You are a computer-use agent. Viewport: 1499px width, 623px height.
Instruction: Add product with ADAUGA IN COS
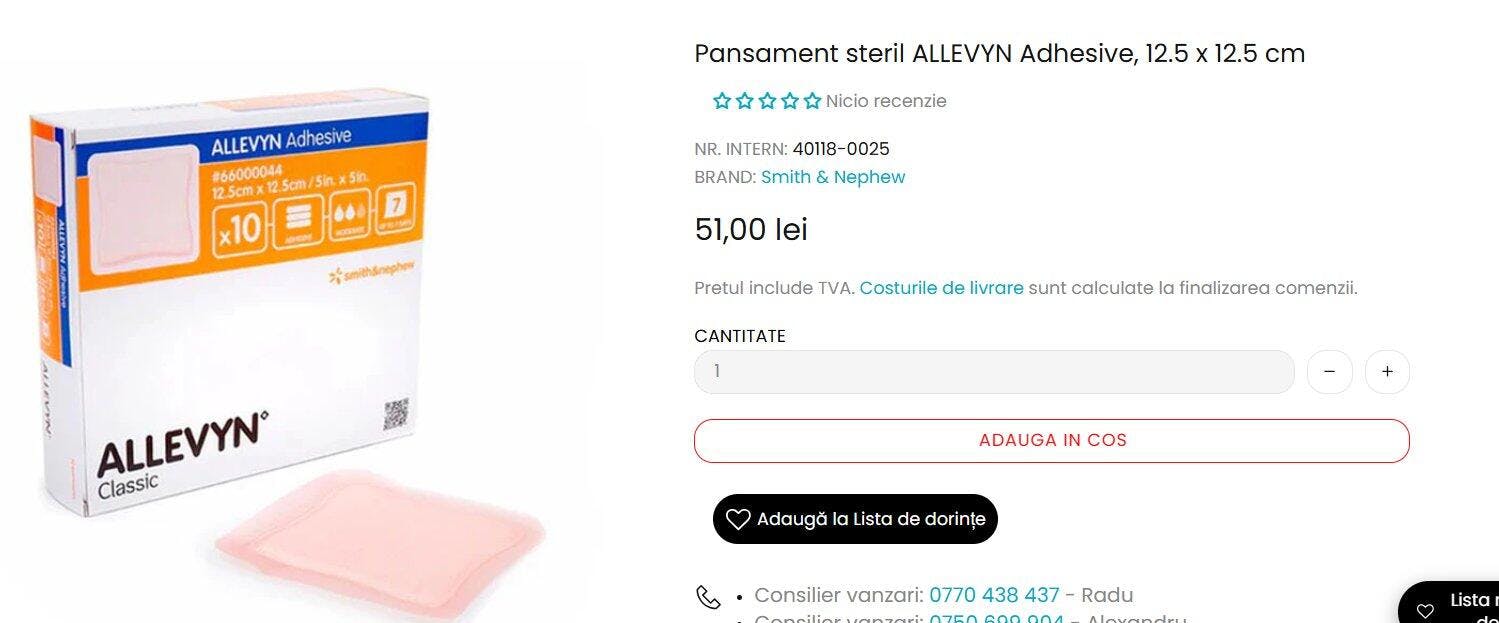pos(1052,441)
